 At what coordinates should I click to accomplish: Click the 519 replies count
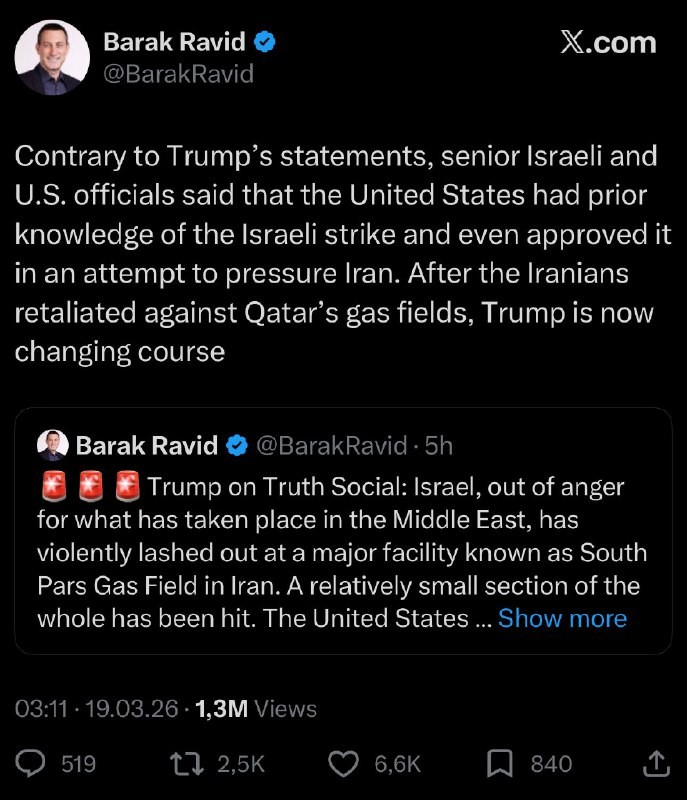79,765
